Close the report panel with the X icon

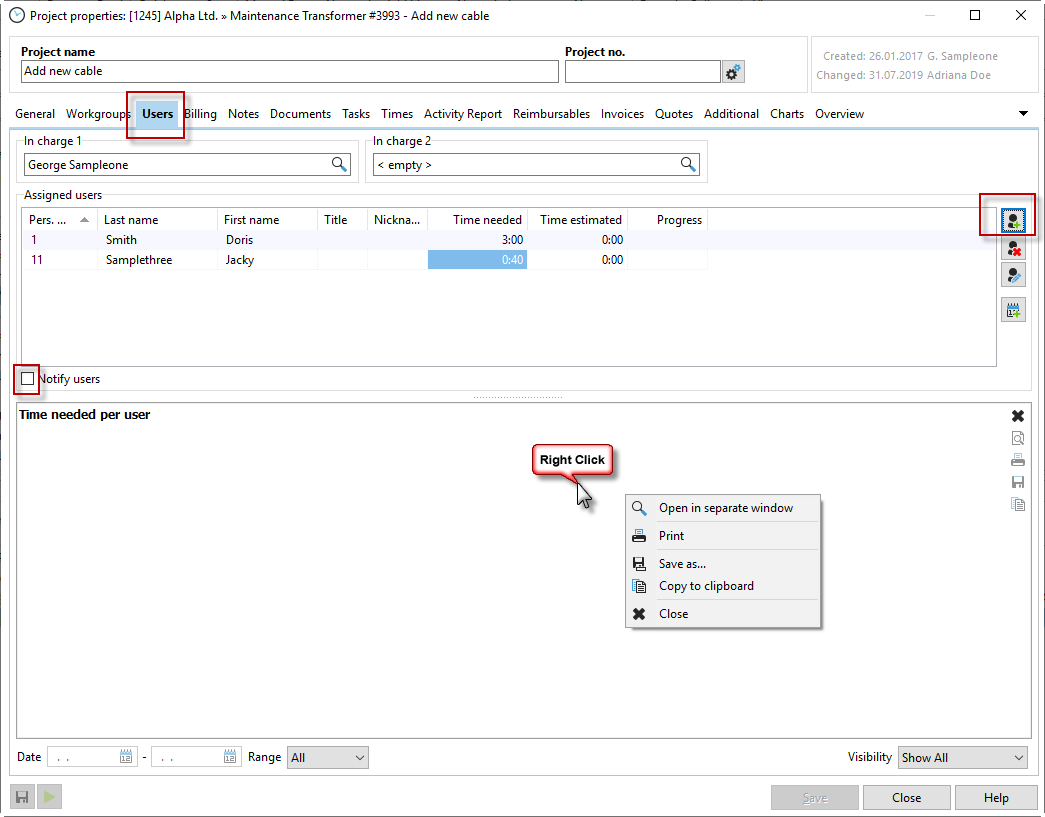click(1017, 416)
